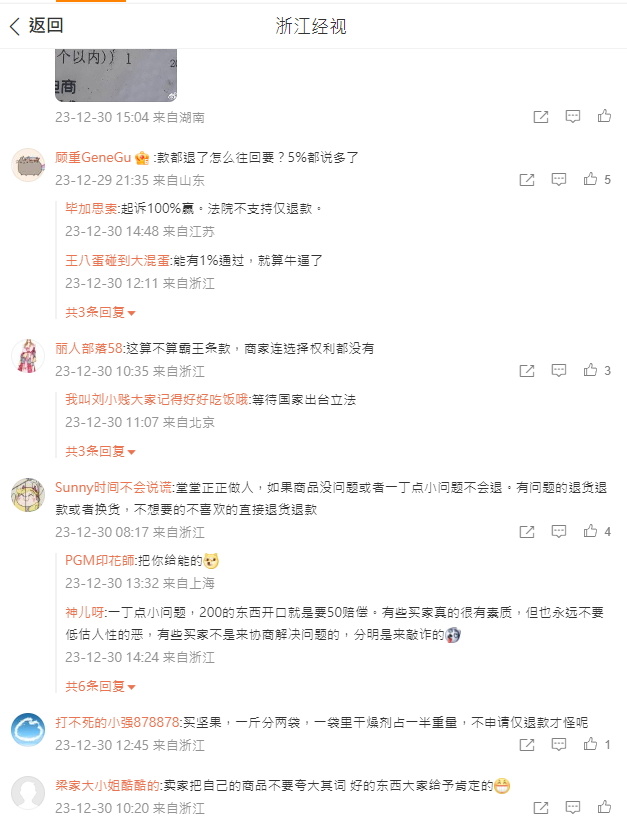
Task: Forward 梁家大小姐酷酷的's comment via share icon
Action: click(541, 808)
